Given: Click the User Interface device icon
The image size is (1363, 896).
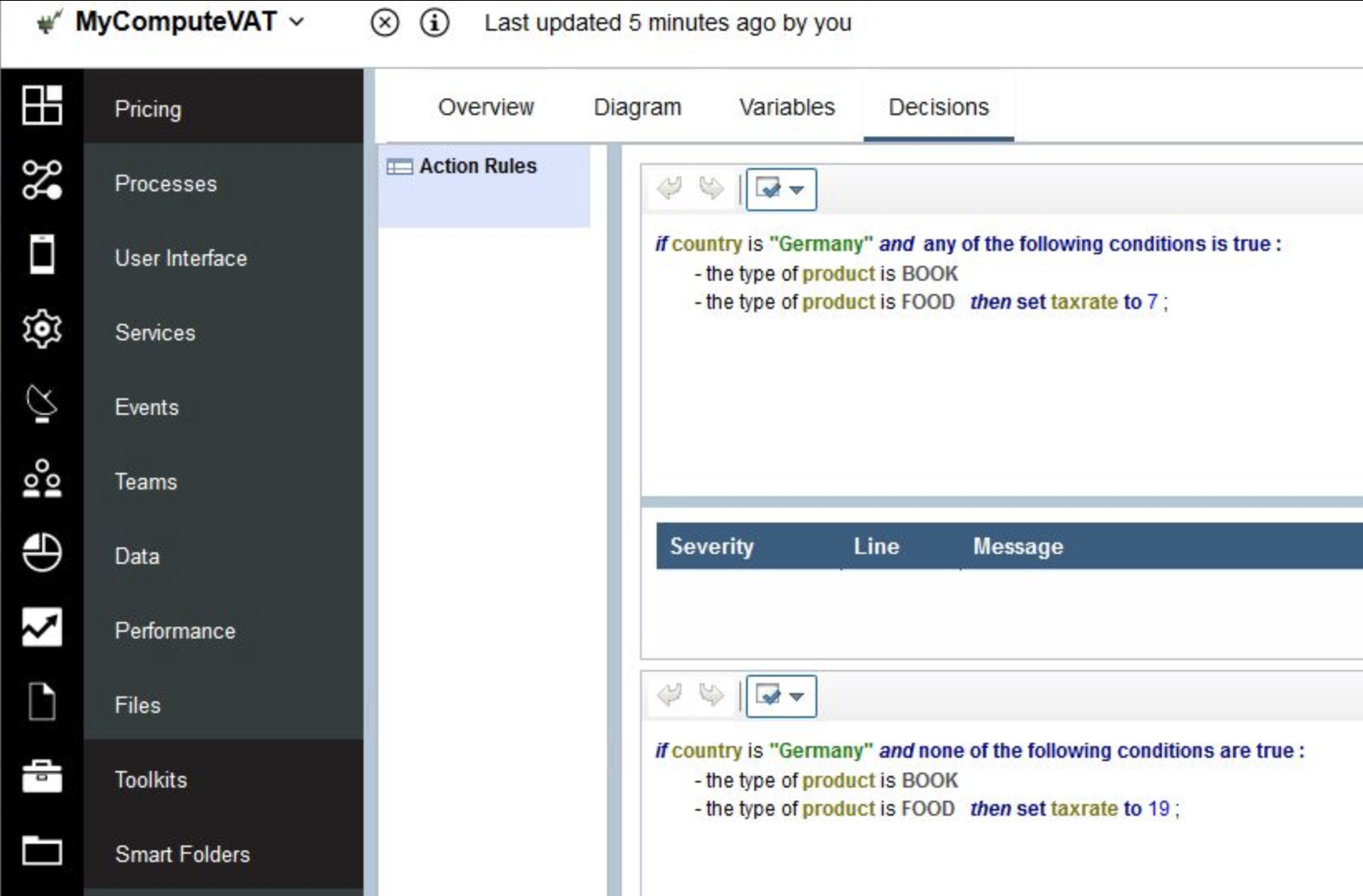Looking at the screenshot, I should 42,253.
